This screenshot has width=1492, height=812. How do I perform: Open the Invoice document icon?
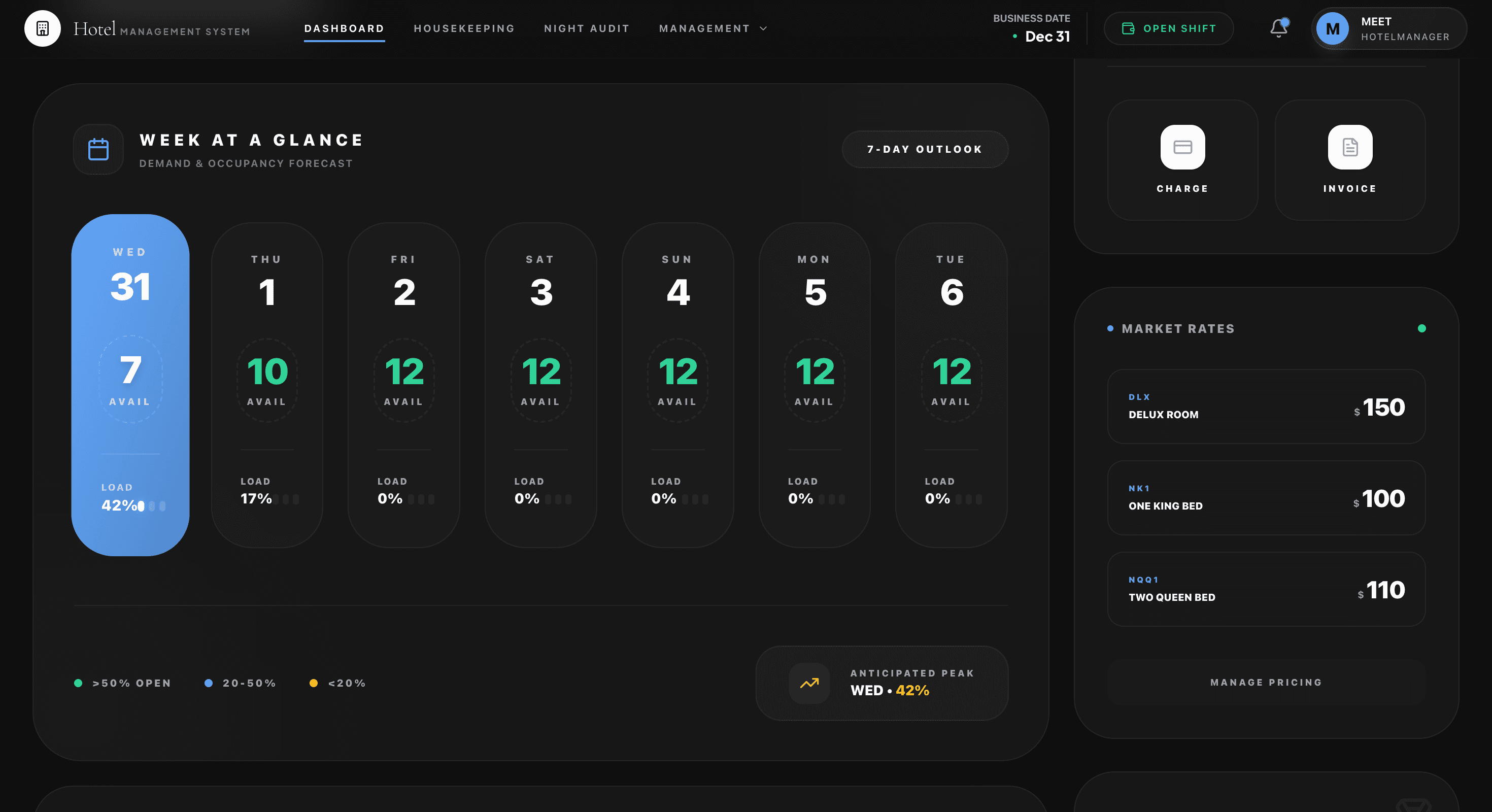(1349, 148)
